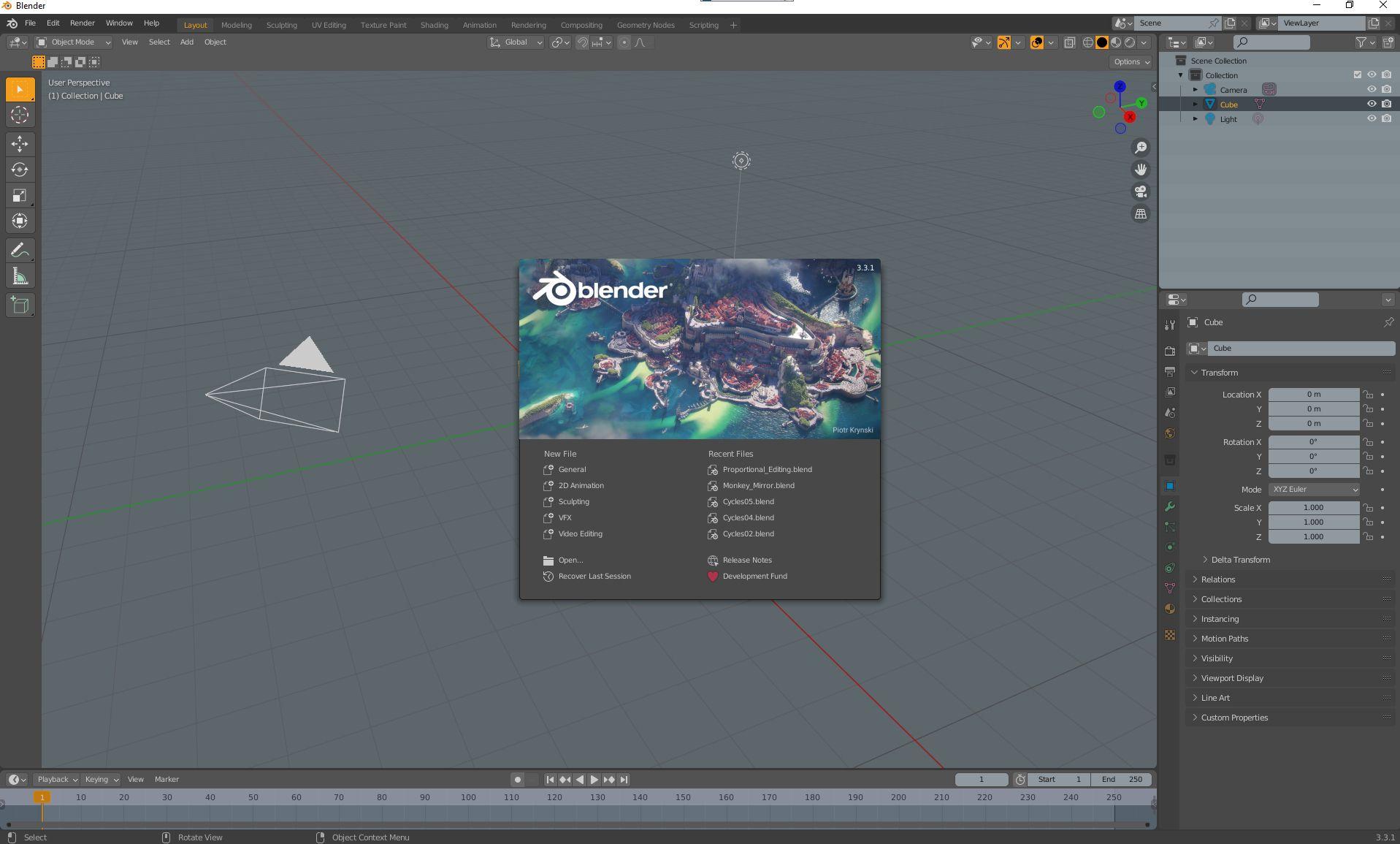Expand the Custom Properties panel
The image size is (1400, 844).
tap(1233, 718)
